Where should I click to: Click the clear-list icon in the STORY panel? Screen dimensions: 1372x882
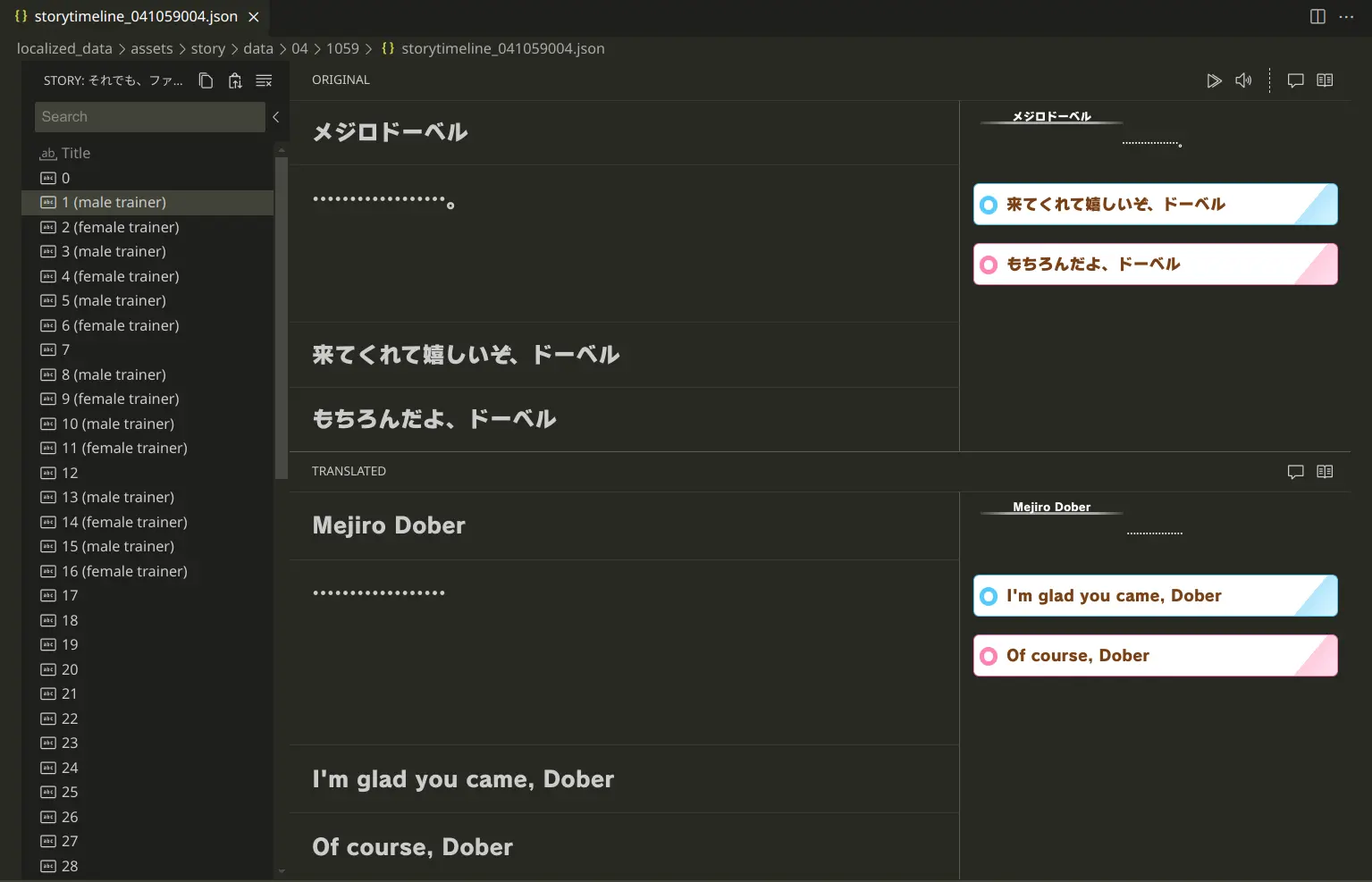(264, 80)
